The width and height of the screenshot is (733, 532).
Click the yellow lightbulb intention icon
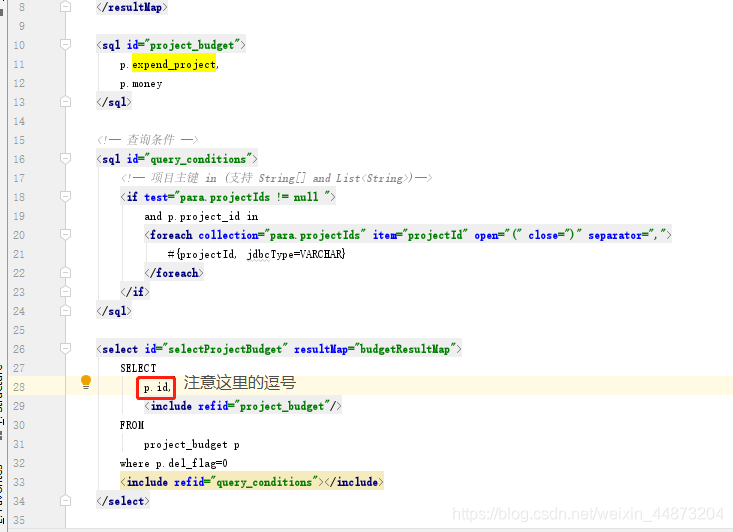[86, 381]
